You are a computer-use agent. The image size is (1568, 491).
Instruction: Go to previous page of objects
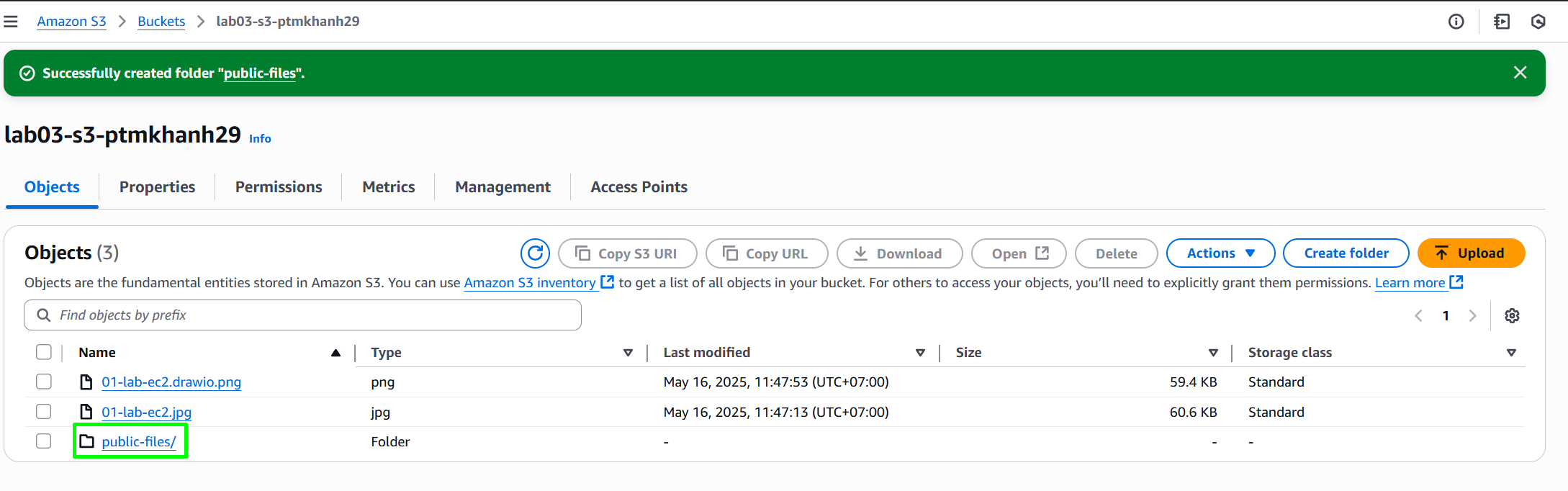(1418, 315)
